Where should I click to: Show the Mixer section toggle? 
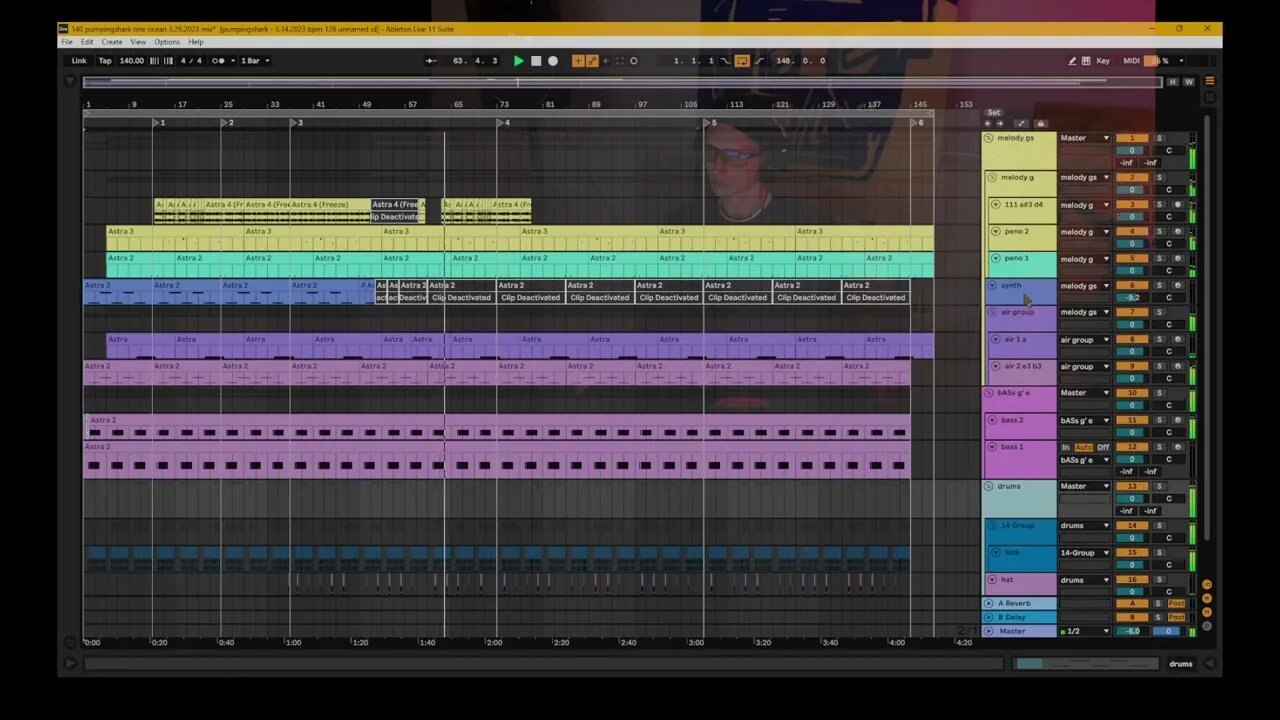[1207, 610]
